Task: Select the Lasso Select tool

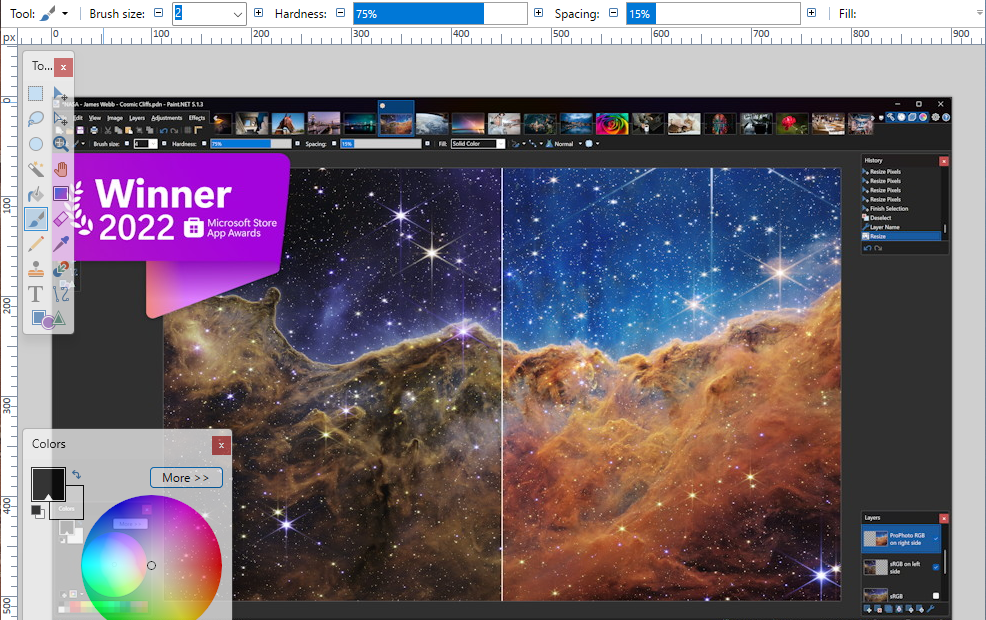Action: (x=36, y=119)
